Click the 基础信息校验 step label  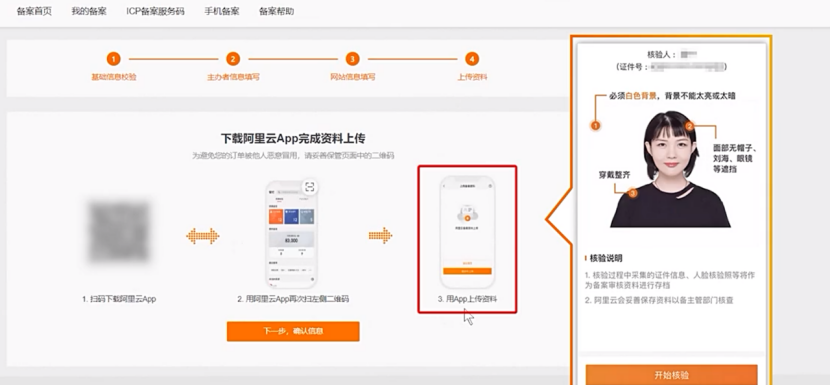(114, 77)
